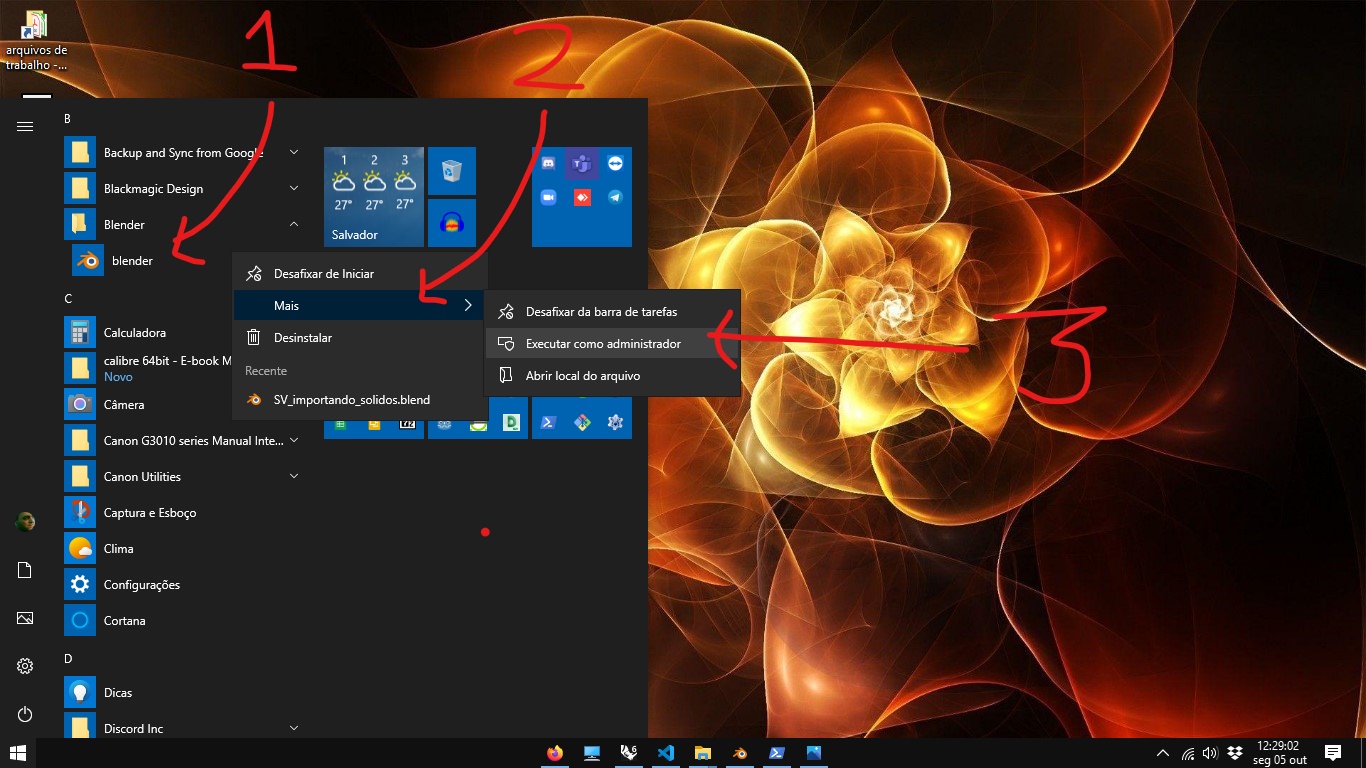Open Dropbox in the system tray

tap(1235, 753)
